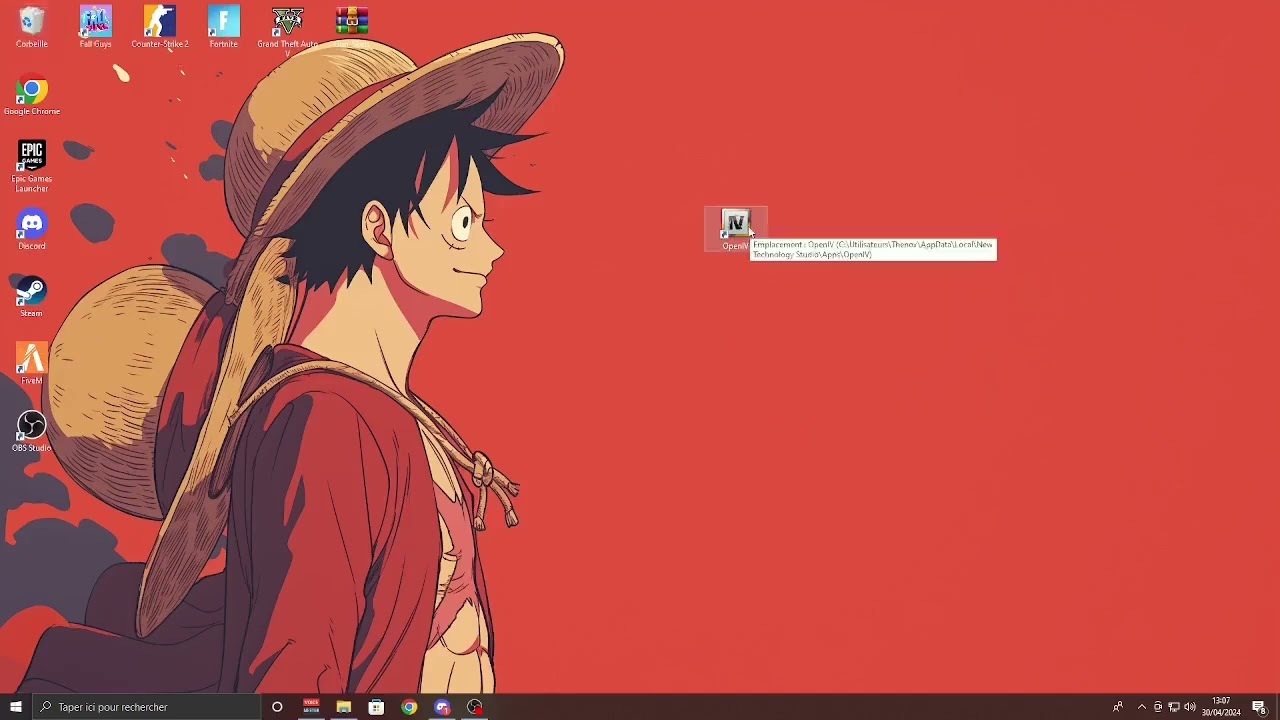This screenshot has height=720, width=1280.
Task: Select the Fall Guys desktop shortcut
Action: click(96, 27)
